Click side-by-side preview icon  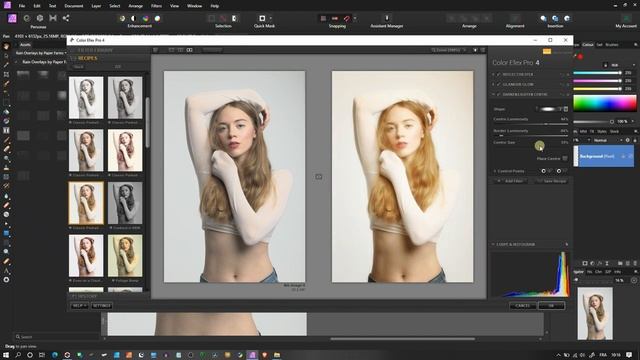point(190,50)
